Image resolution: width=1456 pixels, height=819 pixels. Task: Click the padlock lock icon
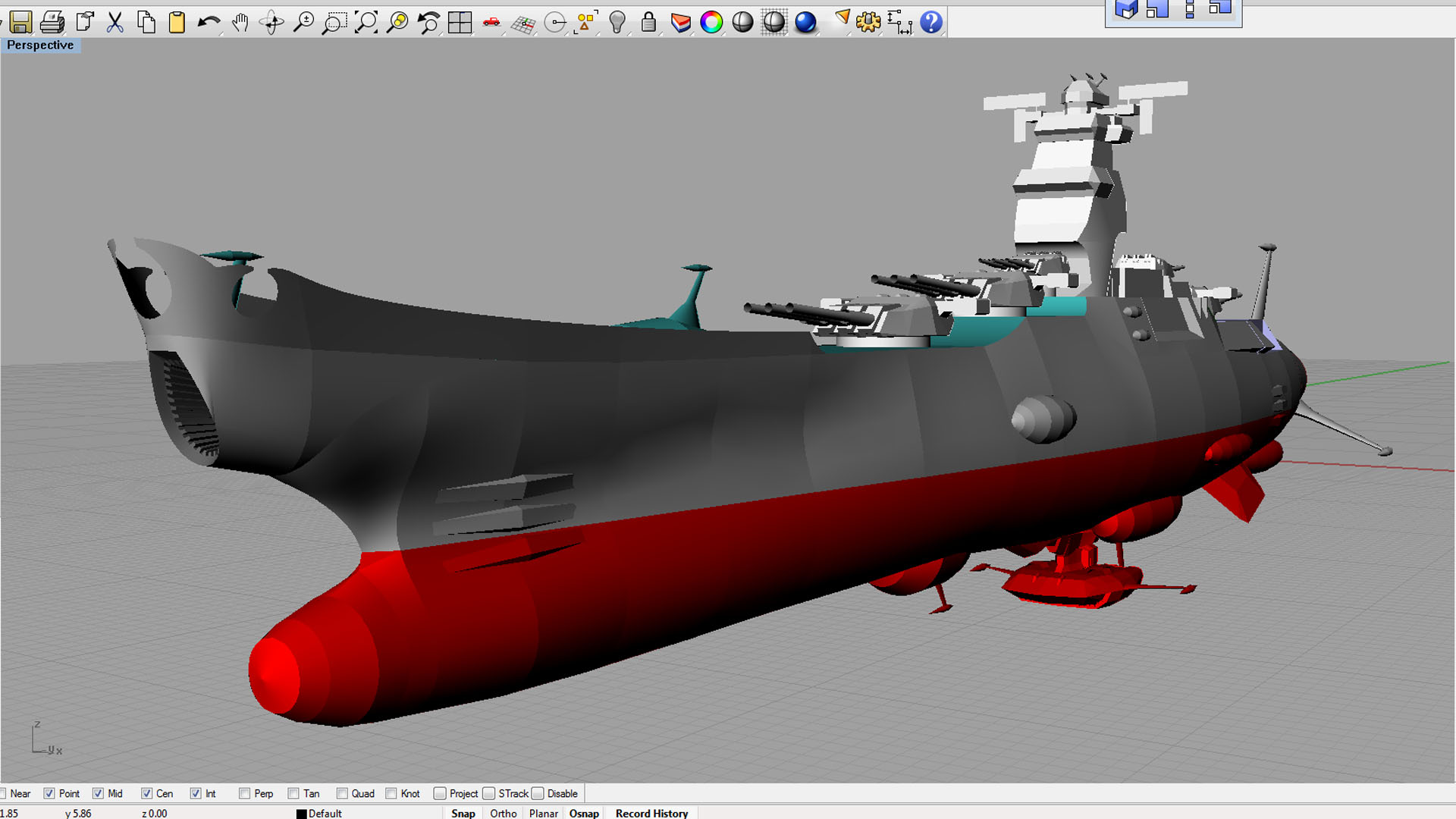(x=648, y=22)
